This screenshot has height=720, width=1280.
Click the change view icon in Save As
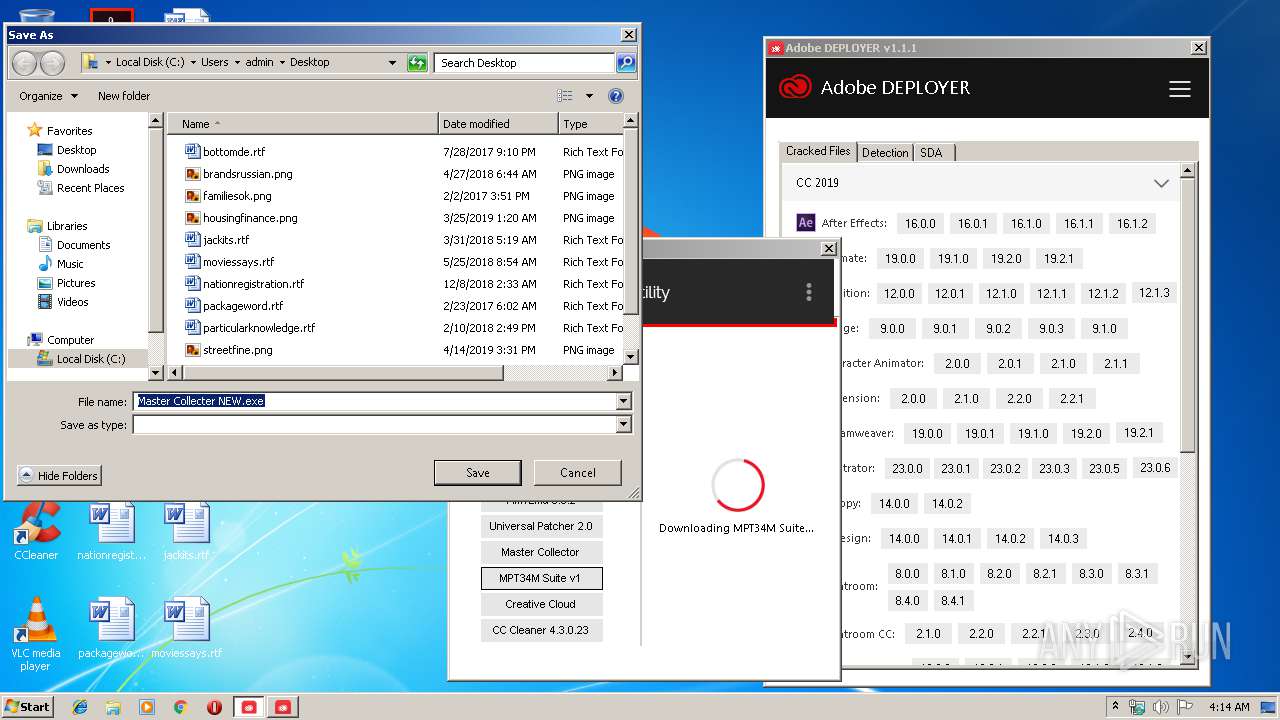[x=565, y=96]
